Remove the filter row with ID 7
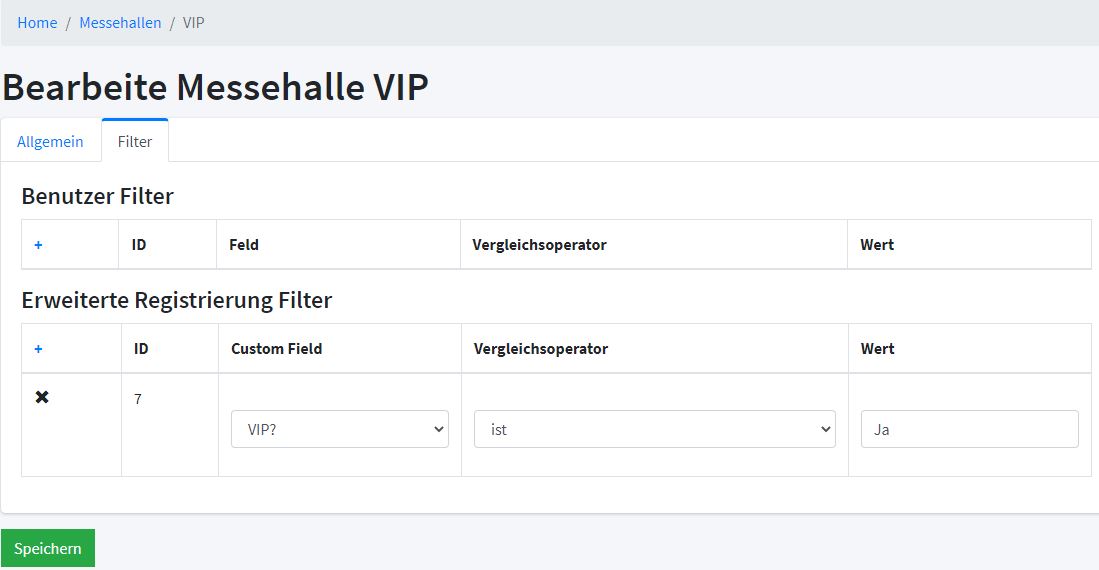 click(42, 397)
